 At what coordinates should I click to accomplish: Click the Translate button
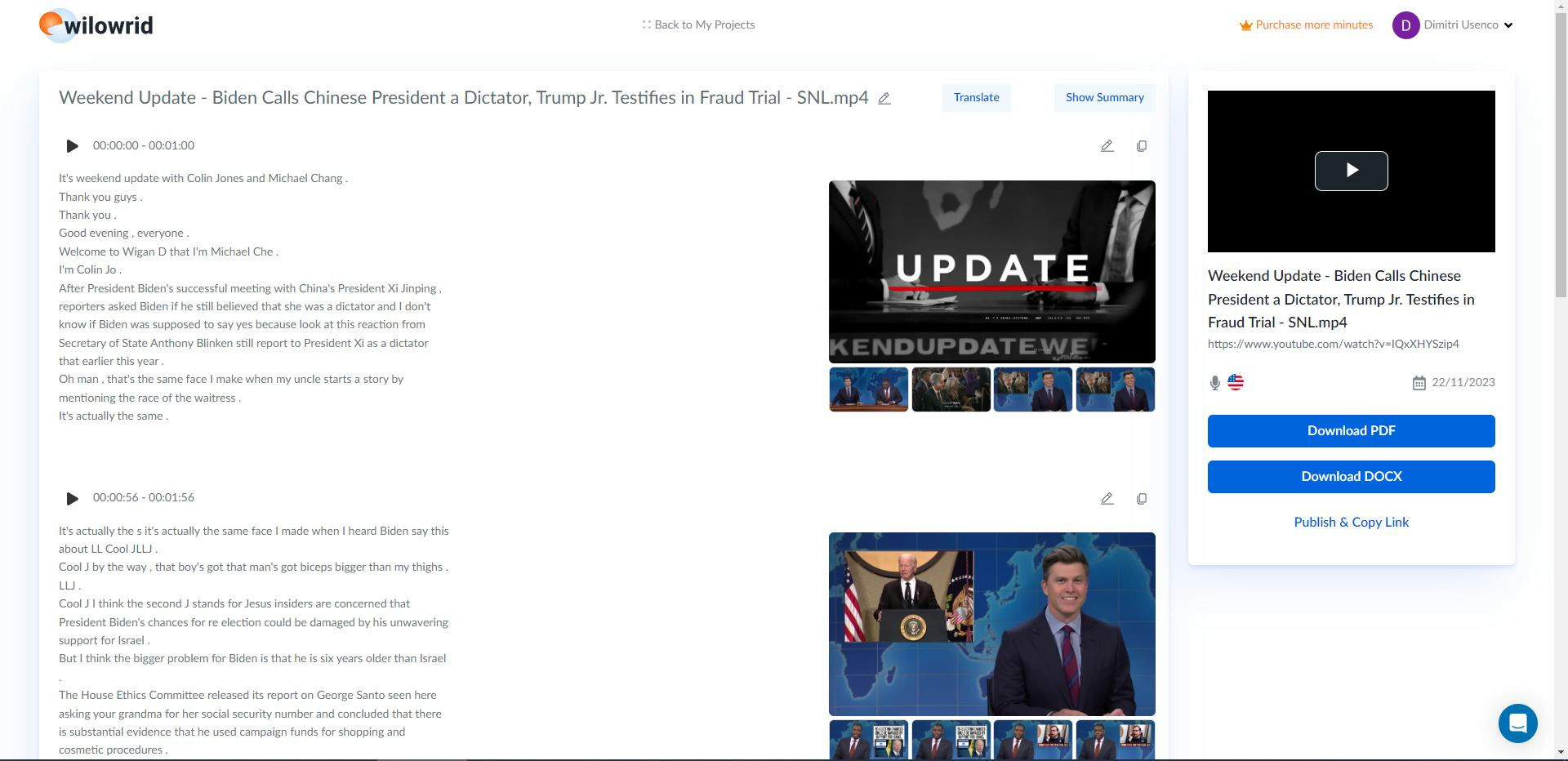coord(976,97)
